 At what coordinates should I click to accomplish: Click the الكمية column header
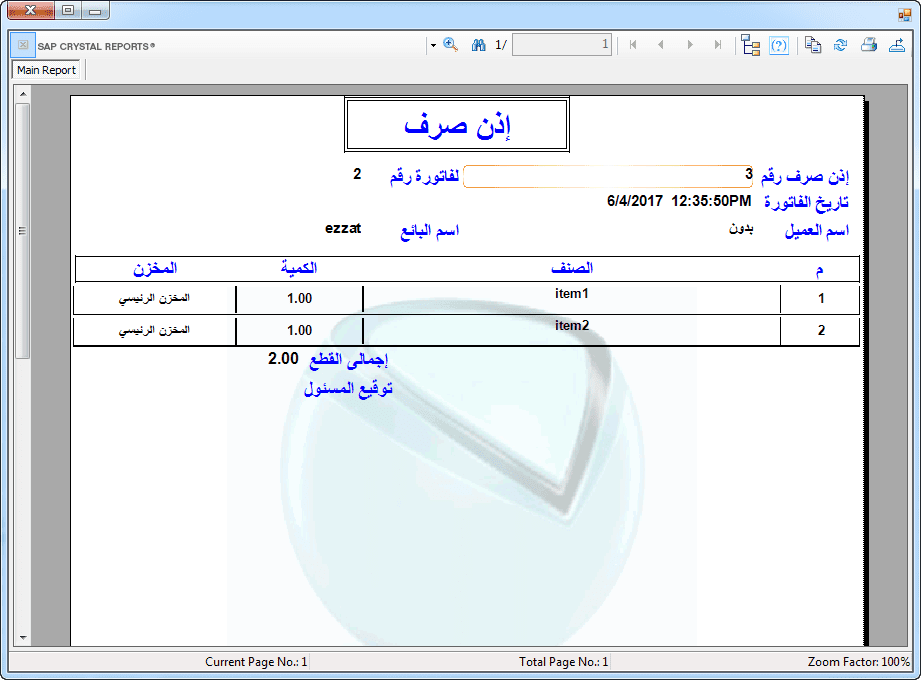pyautogui.click(x=299, y=268)
